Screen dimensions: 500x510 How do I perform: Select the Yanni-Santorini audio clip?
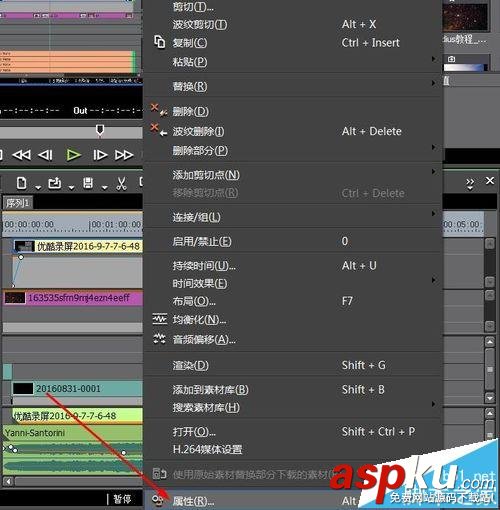(73, 433)
